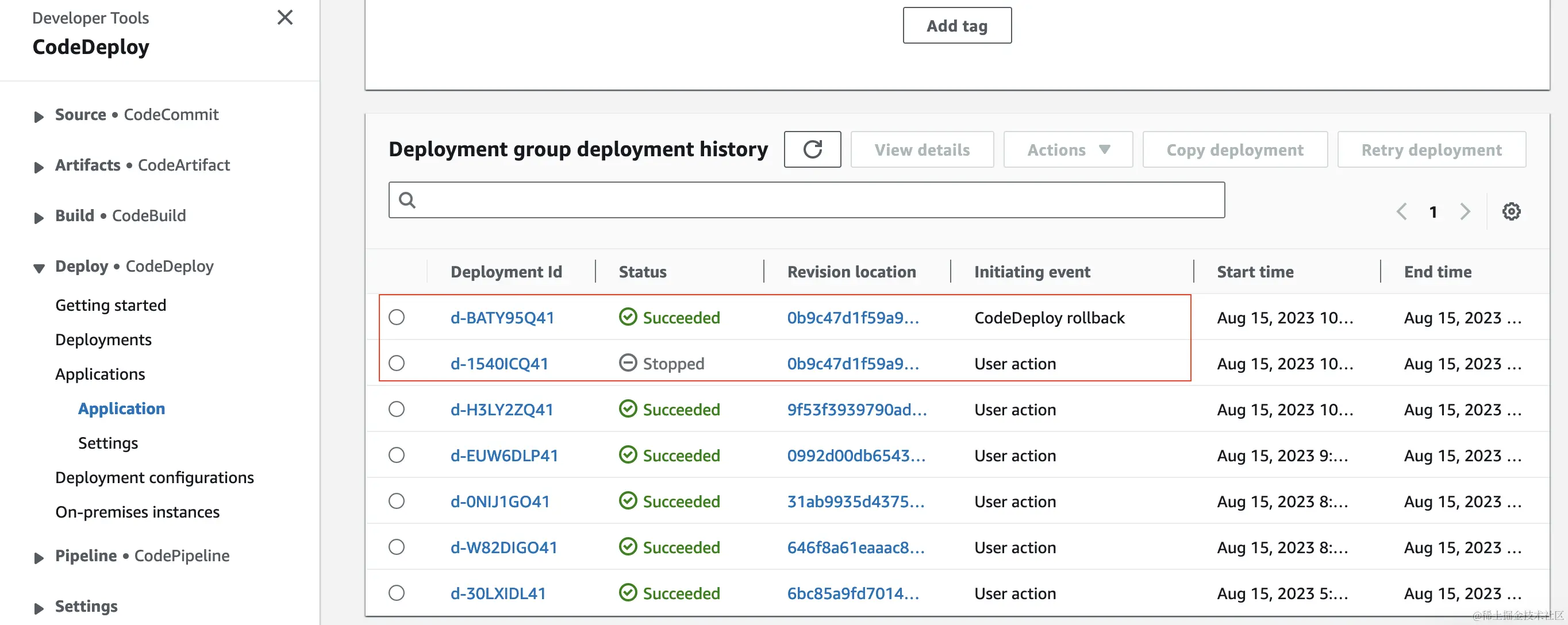The height and width of the screenshot is (625, 1568).
Task: Click the refresh deployment history icon
Action: click(x=812, y=149)
